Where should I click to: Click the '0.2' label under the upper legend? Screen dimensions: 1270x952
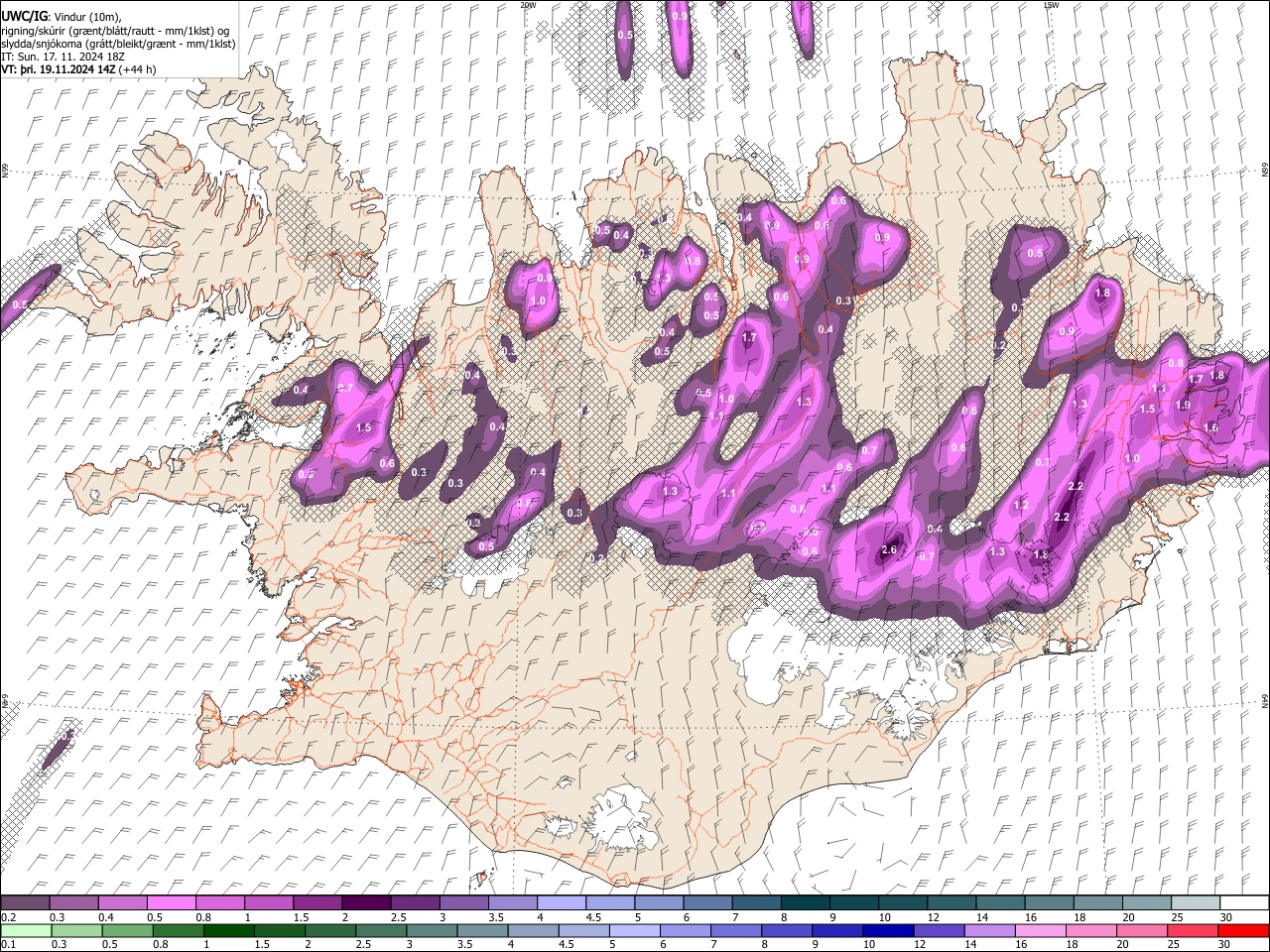click(x=7, y=917)
